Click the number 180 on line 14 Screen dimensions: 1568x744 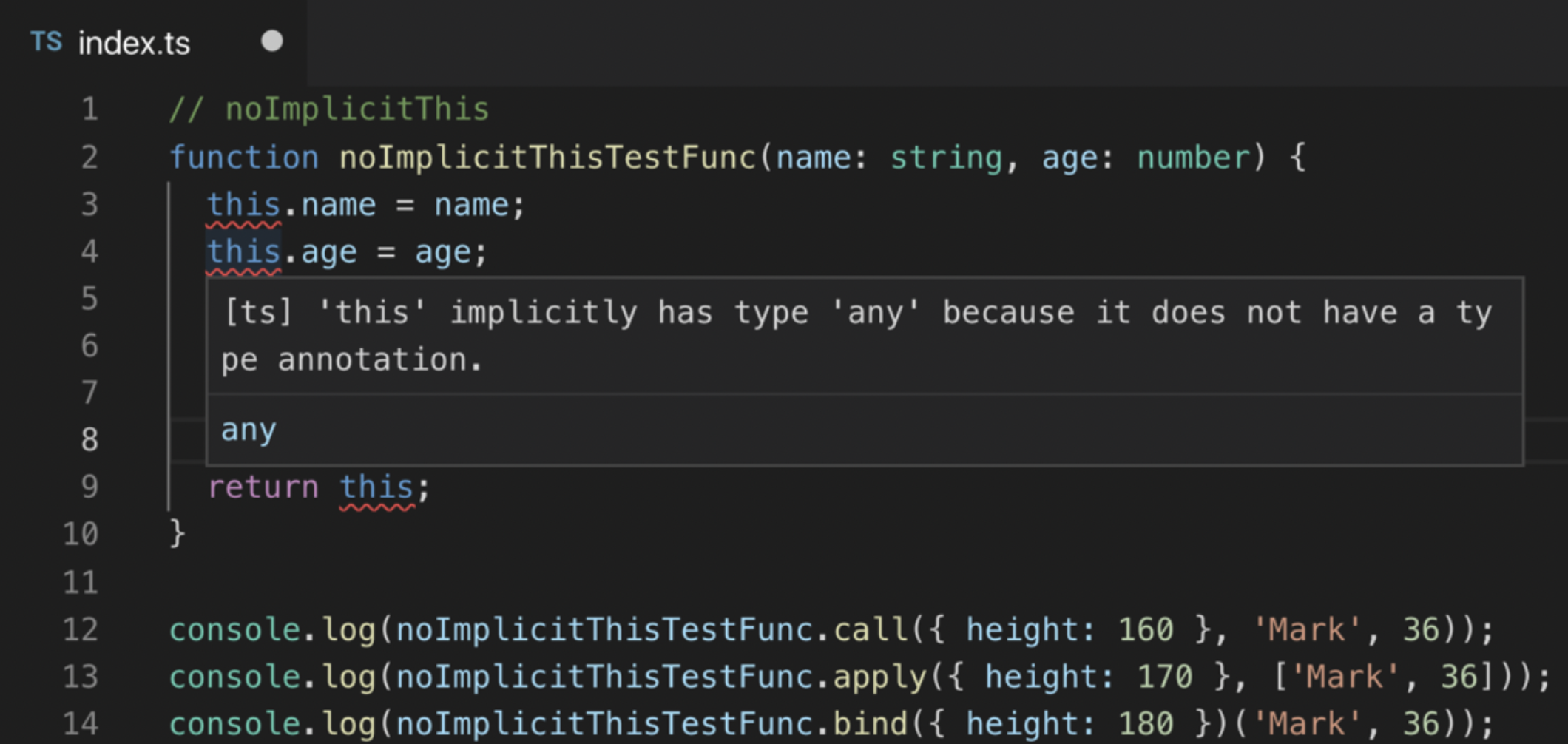1146,723
